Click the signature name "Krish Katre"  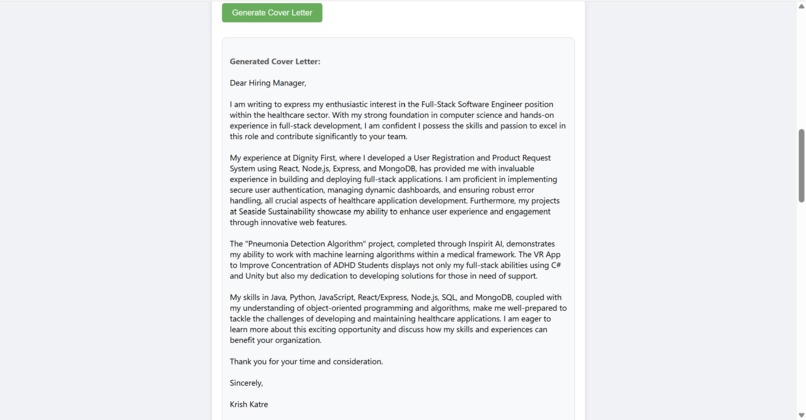point(249,405)
